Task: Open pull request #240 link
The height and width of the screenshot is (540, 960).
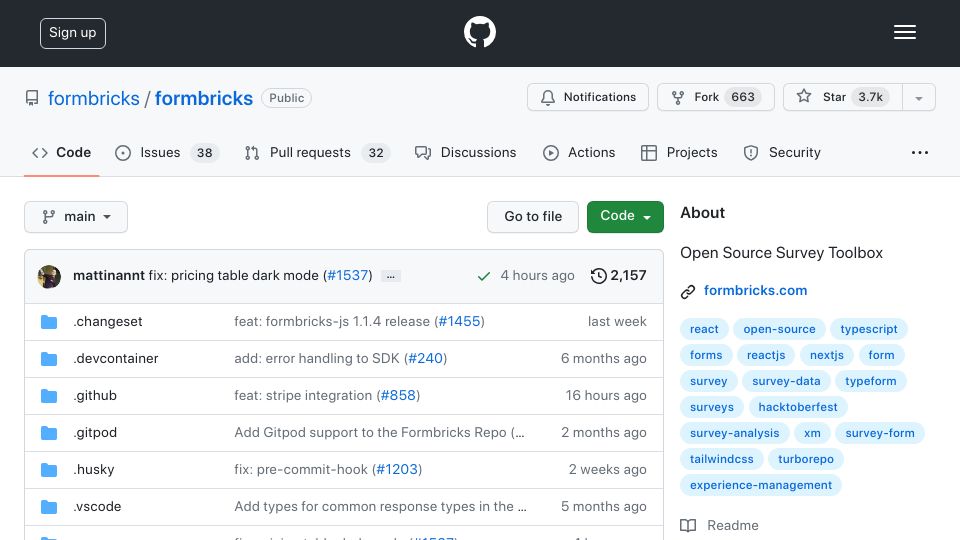Action: [426, 359]
